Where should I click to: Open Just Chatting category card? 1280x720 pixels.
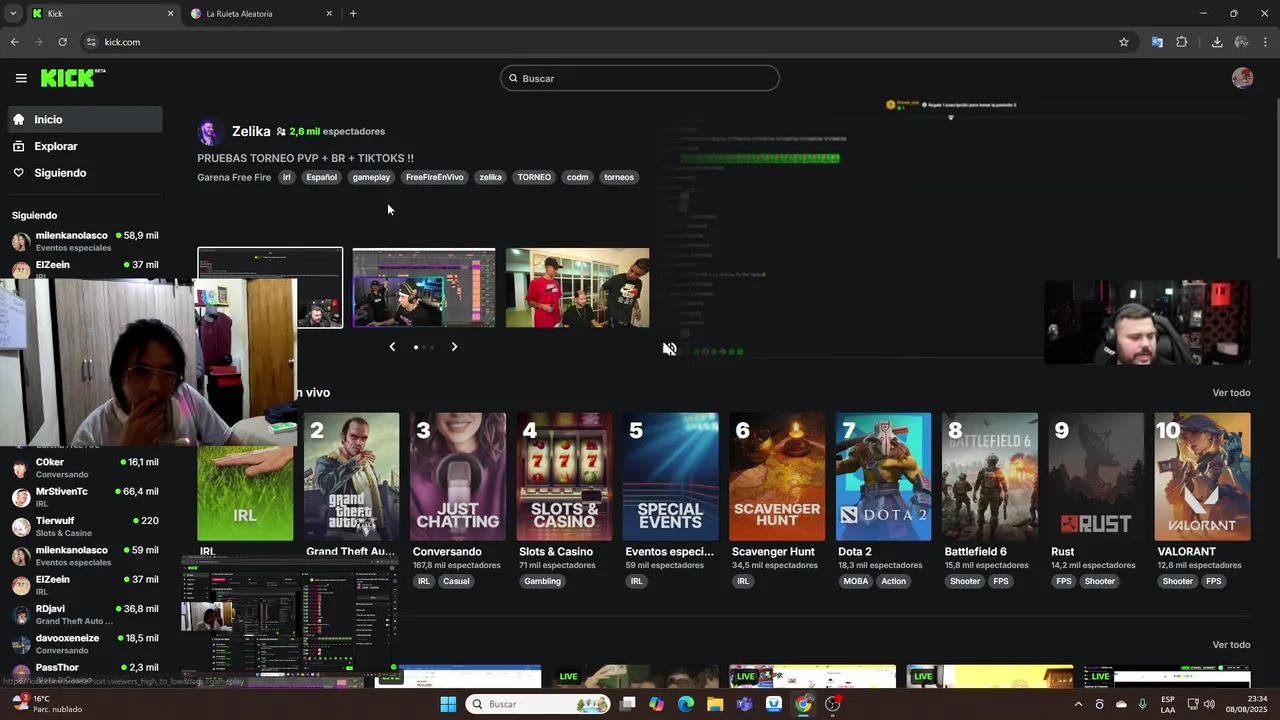(458, 477)
